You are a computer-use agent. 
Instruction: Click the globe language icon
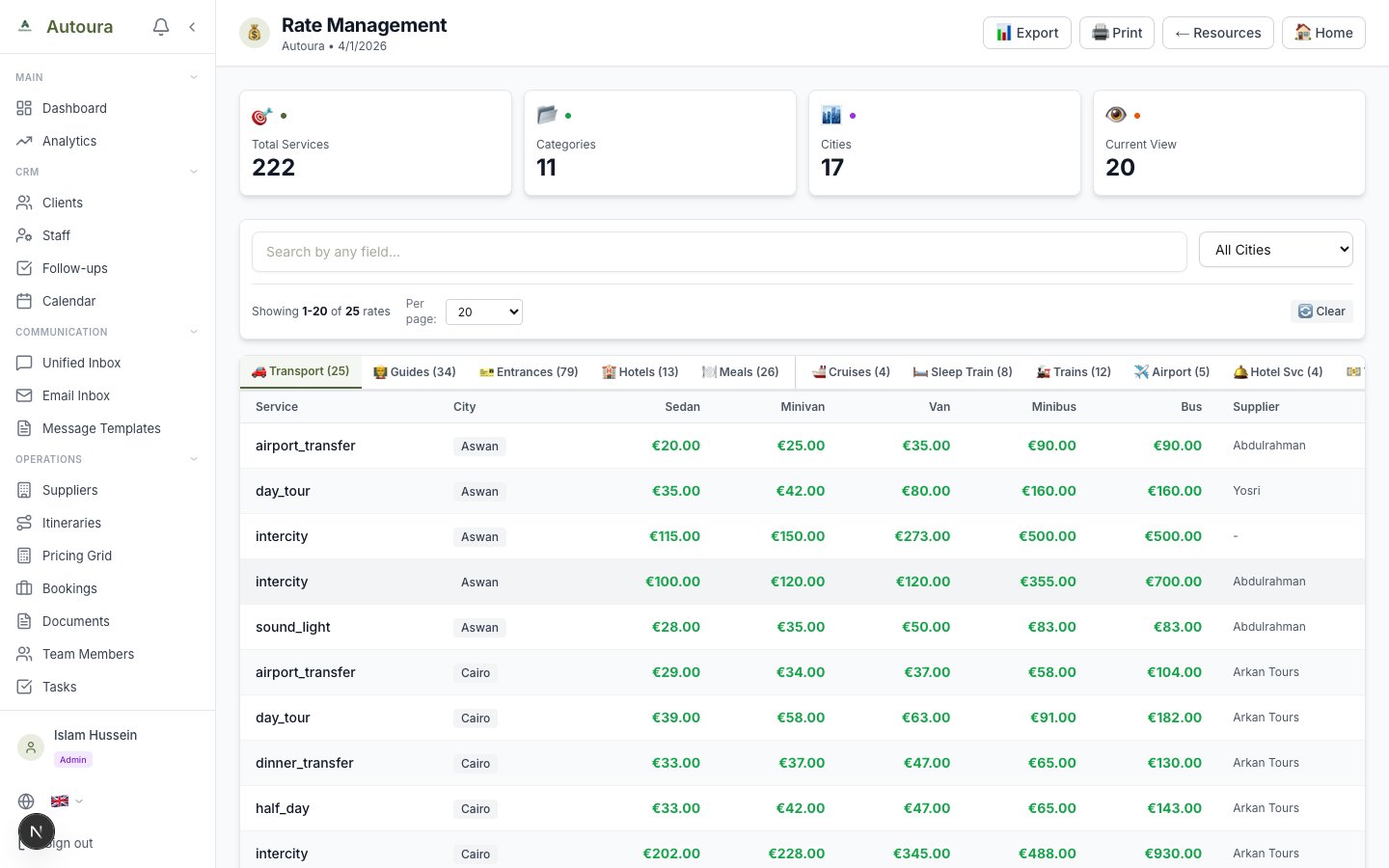pyautogui.click(x=26, y=801)
